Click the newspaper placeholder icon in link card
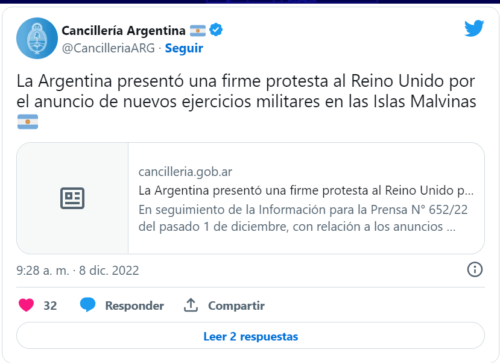This screenshot has height=364, width=500. 72,198
